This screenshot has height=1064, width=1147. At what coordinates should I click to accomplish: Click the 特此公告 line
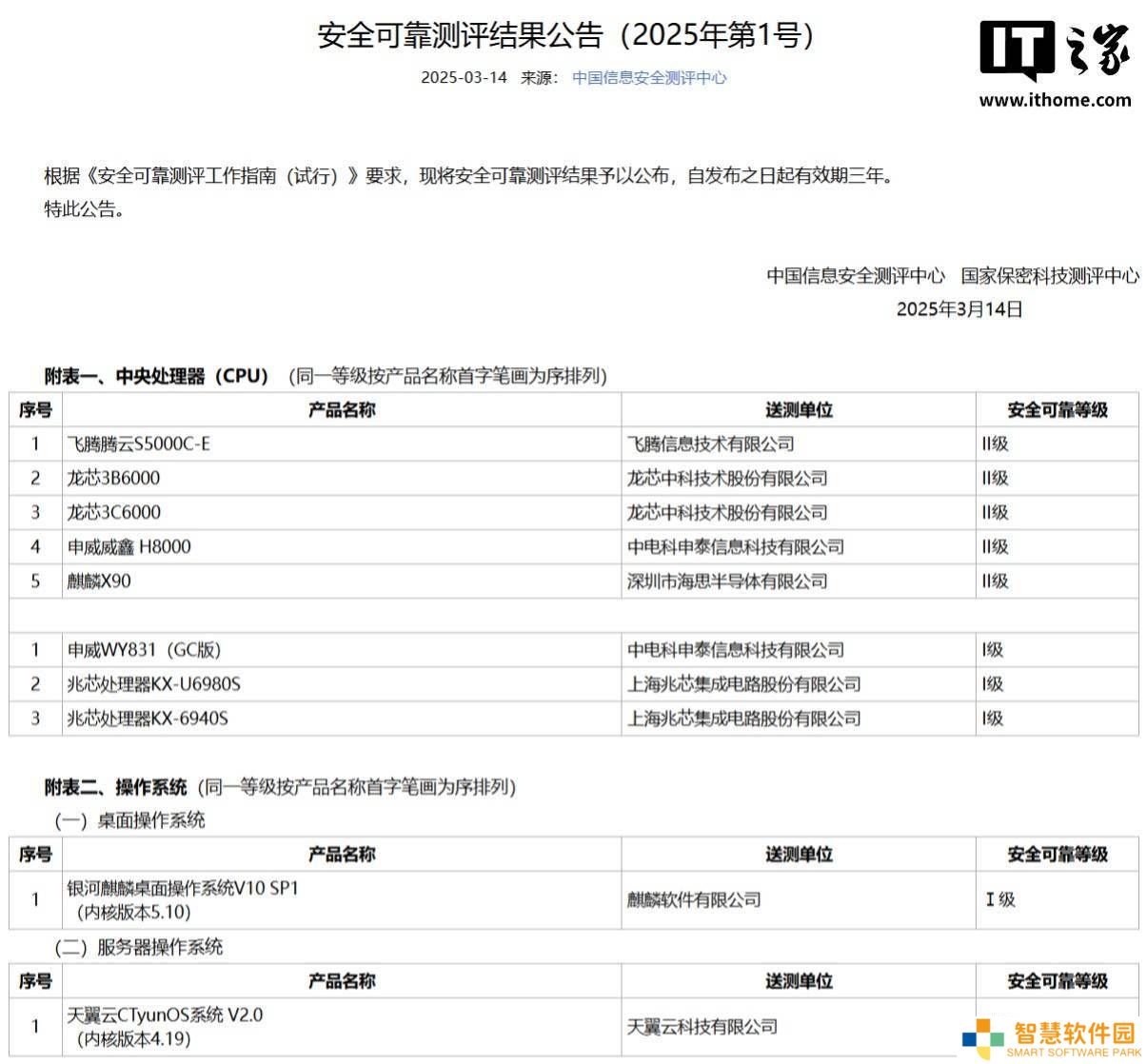(85, 209)
